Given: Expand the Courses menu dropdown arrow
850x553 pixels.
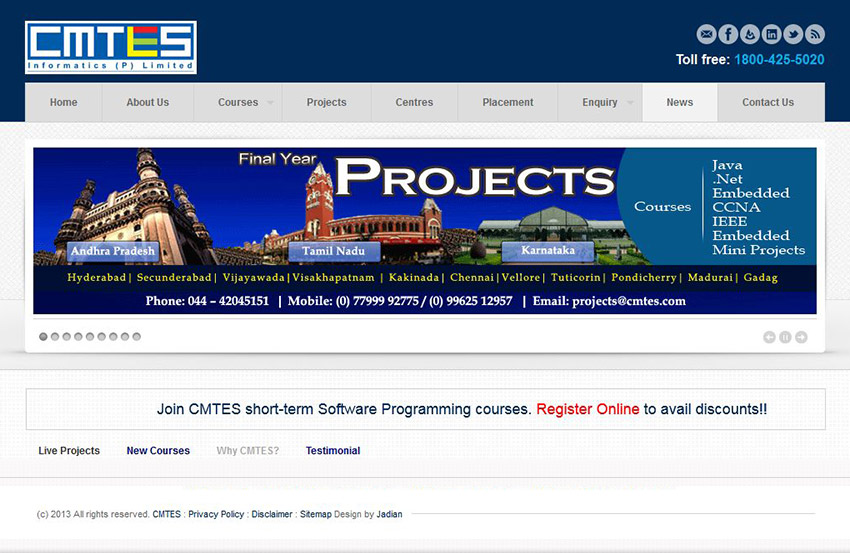Looking at the screenshot, I should (271, 102).
